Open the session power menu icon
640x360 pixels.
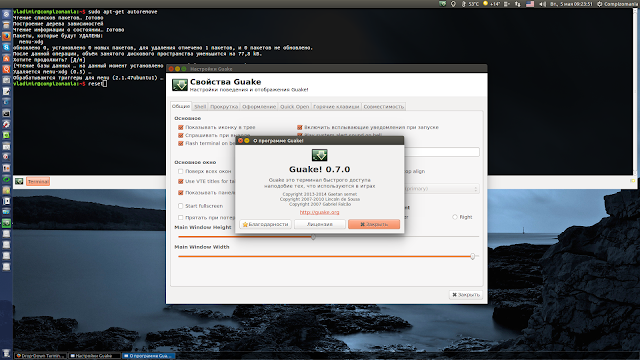(600, 4)
